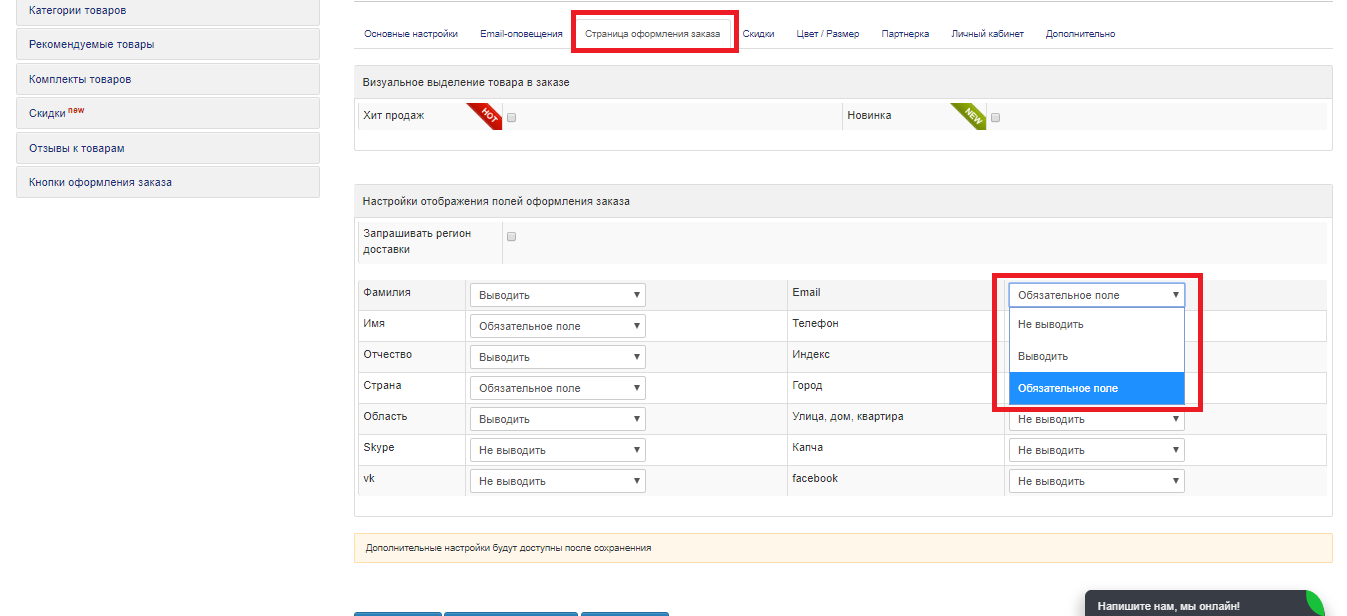Go to the Цвет / Размер tab
The width and height of the screenshot is (1347, 616).
point(827,34)
